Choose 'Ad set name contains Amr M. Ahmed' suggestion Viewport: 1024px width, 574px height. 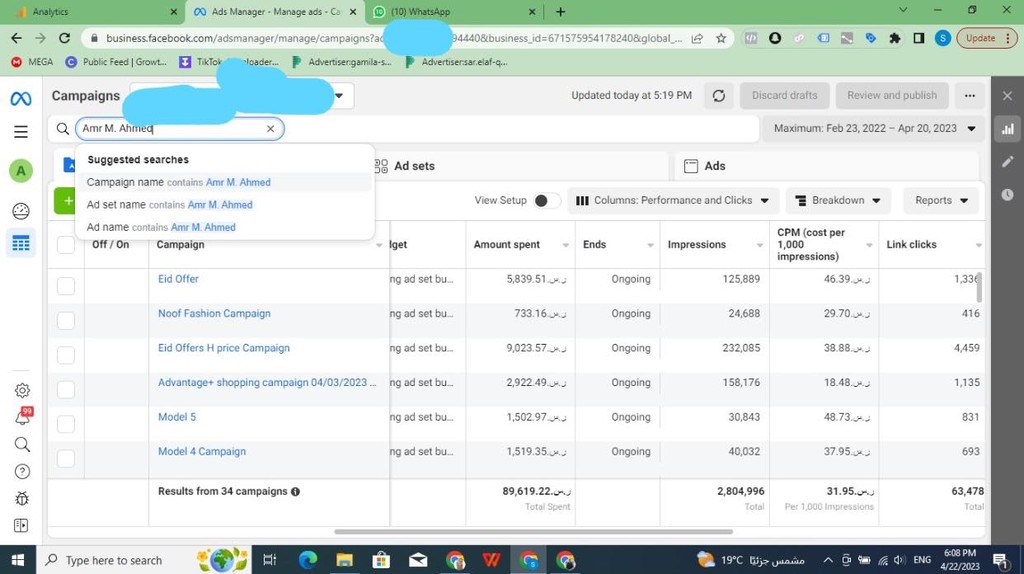pos(224,205)
